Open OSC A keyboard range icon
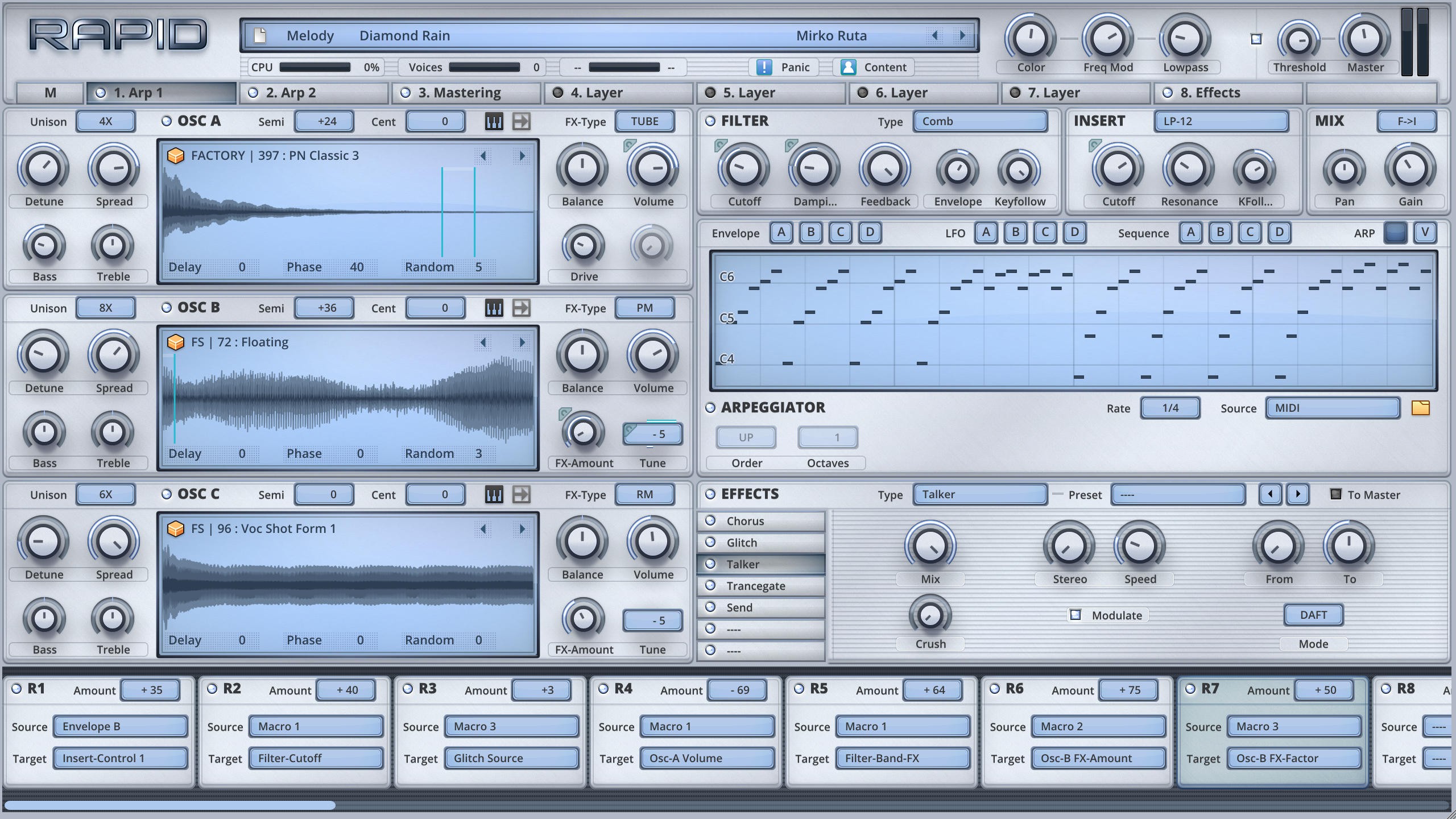Screen dimensions: 1456x819 [494, 121]
